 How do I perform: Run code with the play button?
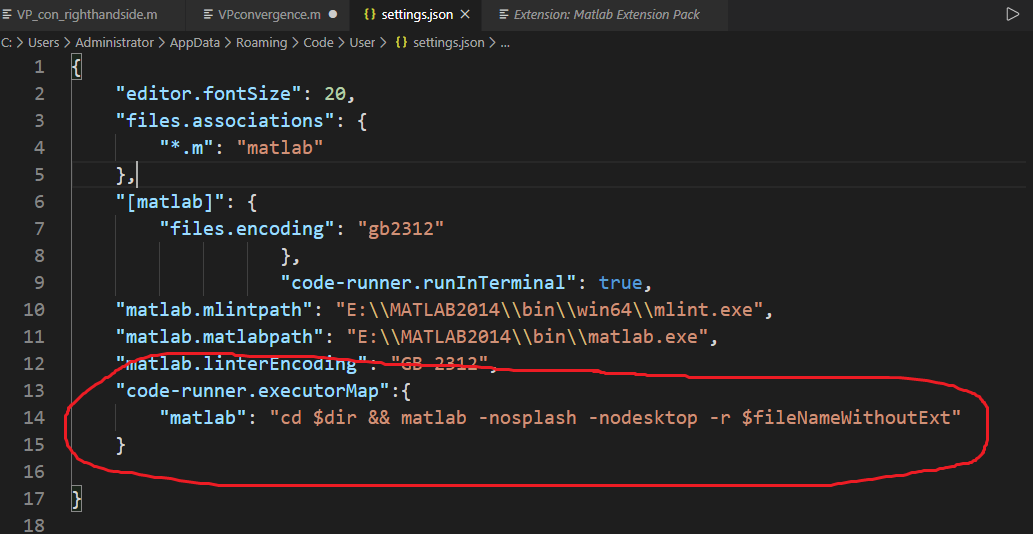coord(1013,14)
